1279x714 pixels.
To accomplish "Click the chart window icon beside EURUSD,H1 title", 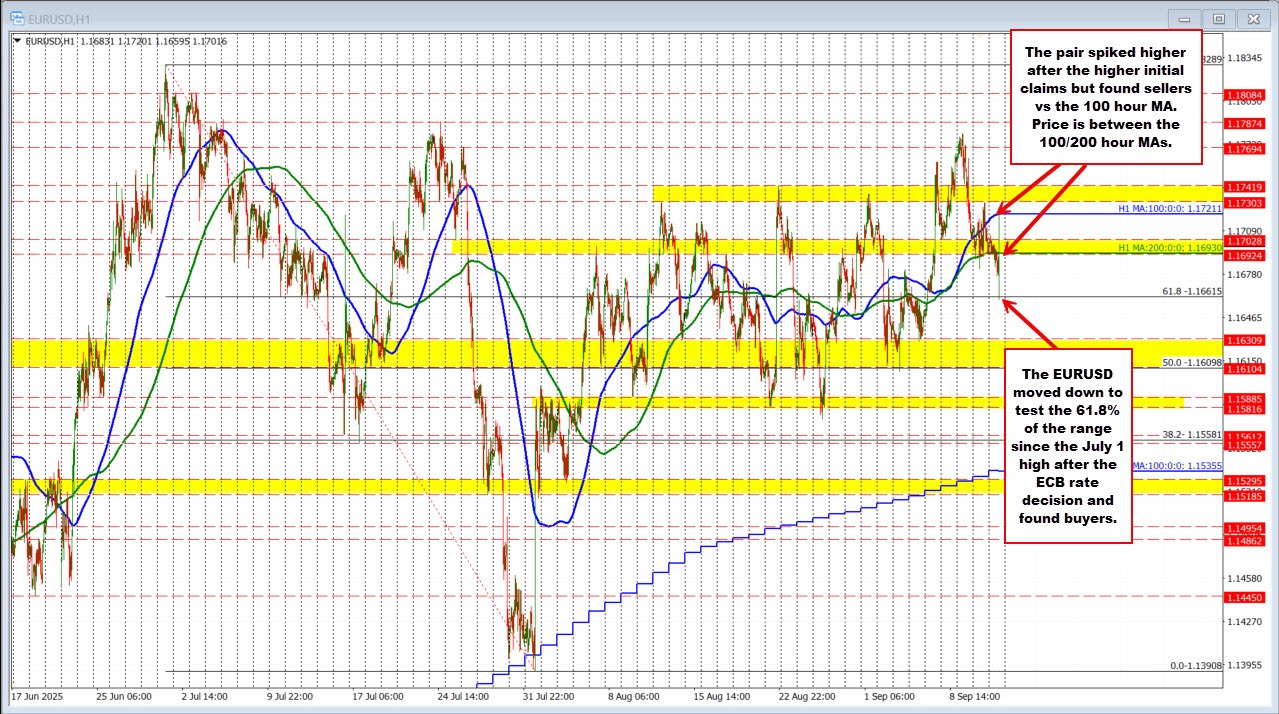I will pyautogui.click(x=18, y=17).
